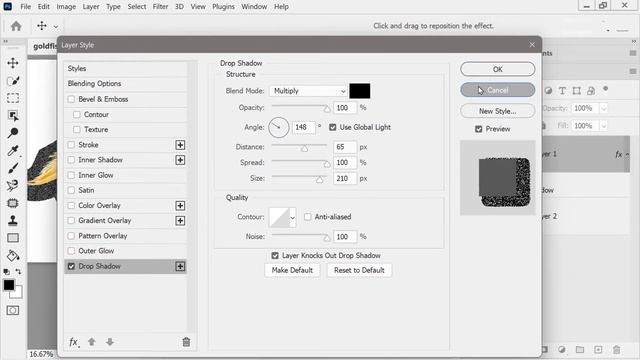
Task: Select the Object Selection tool
Action: point(13,116)
